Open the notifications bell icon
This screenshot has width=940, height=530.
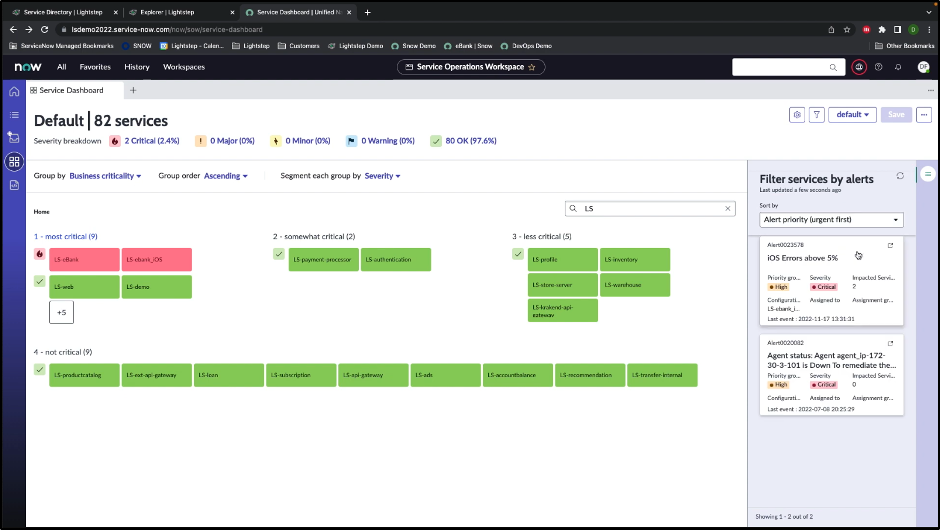[x=898, y=67]
